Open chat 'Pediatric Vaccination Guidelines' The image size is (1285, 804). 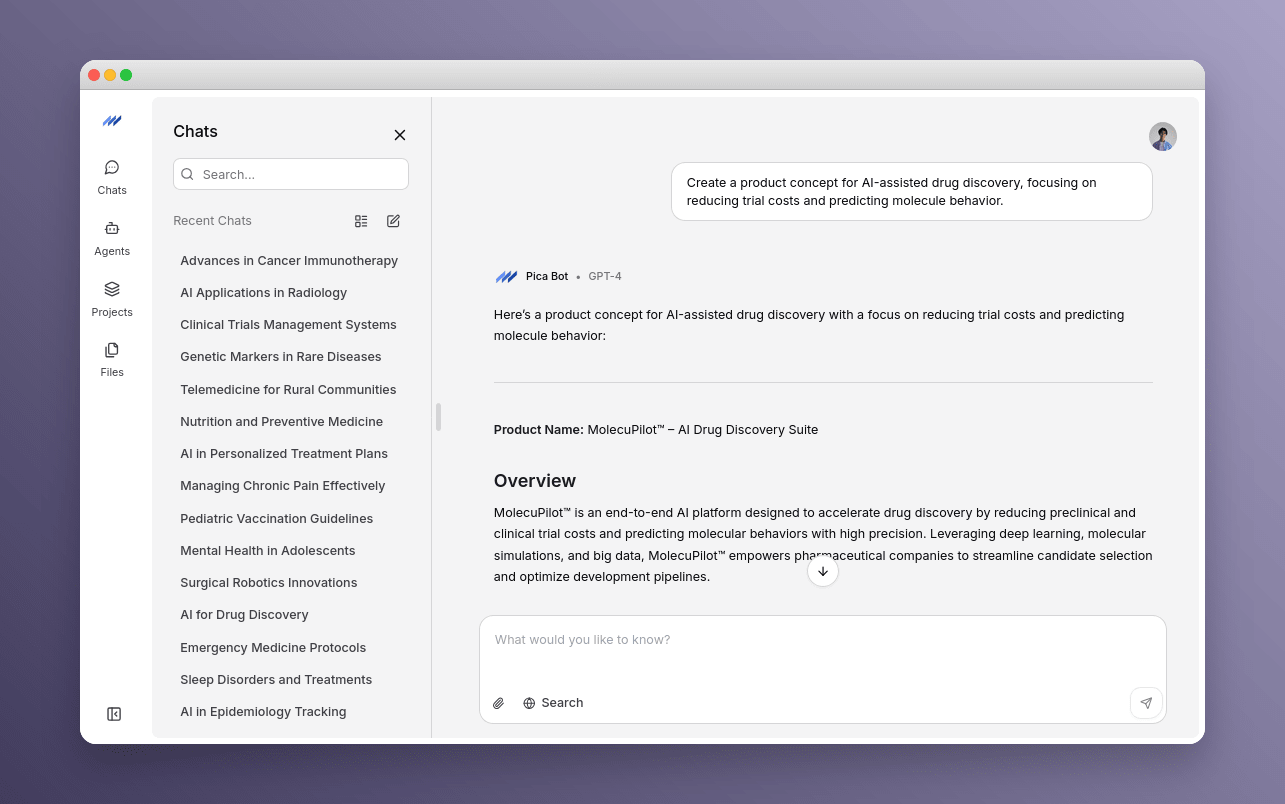click(277, 519)
